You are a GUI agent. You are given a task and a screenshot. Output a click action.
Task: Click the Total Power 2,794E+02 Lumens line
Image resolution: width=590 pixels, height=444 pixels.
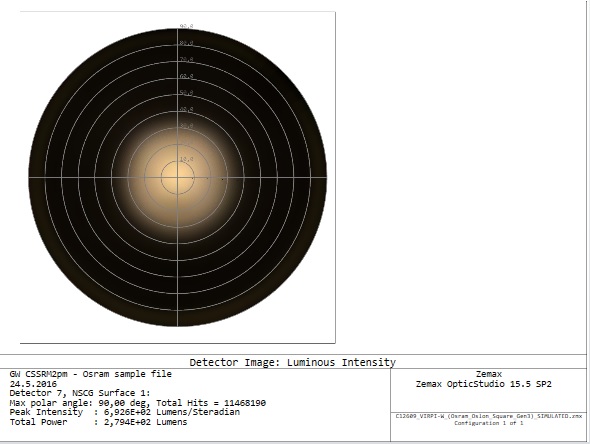[98, 422]
